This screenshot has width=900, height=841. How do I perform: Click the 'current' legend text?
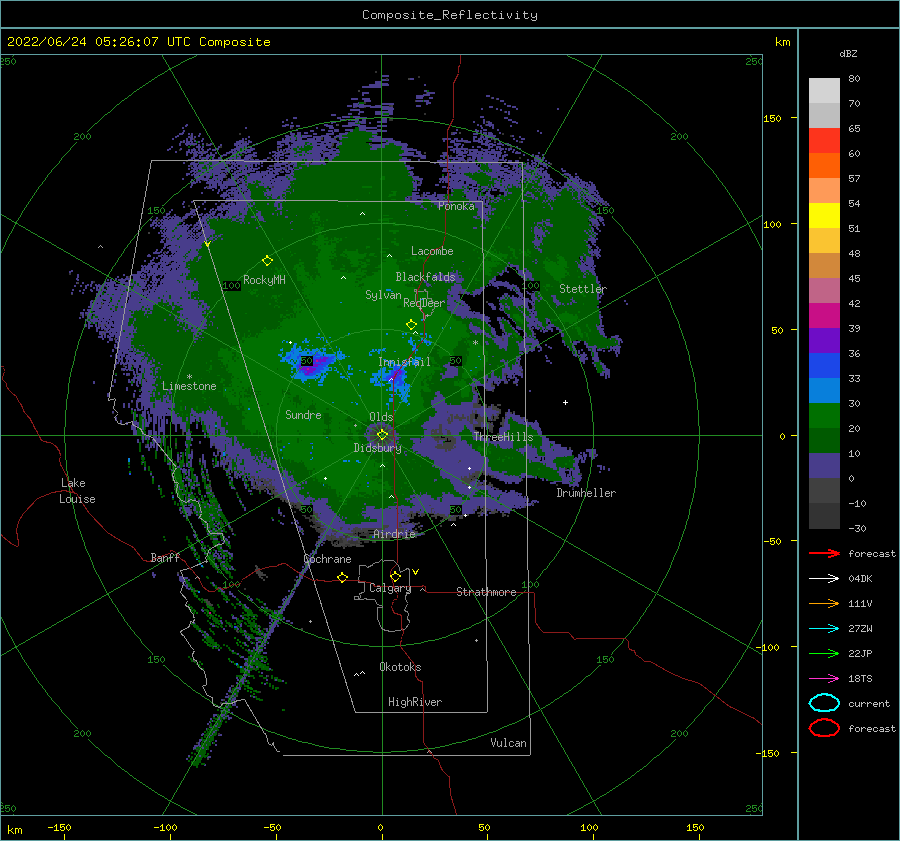point(869,703)
